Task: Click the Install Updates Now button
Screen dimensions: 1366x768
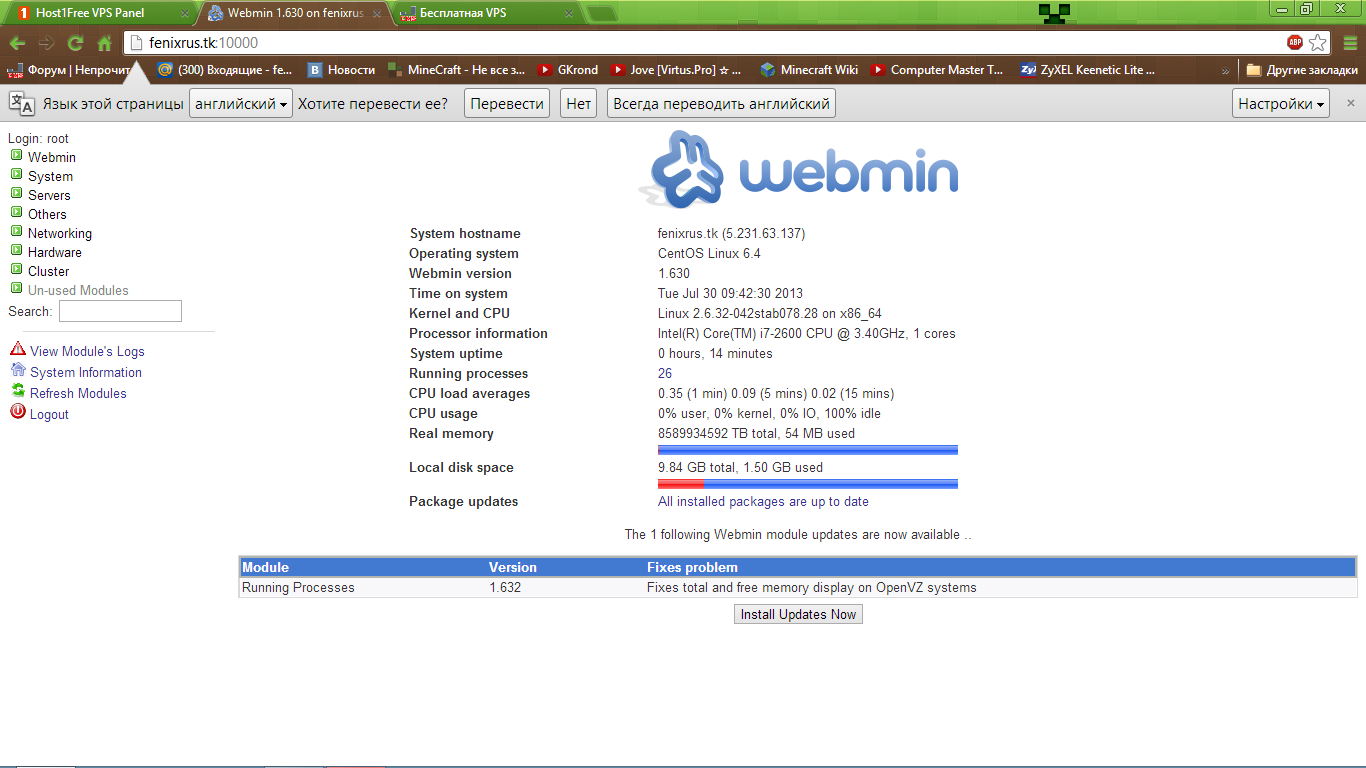Action: [798, 614]
